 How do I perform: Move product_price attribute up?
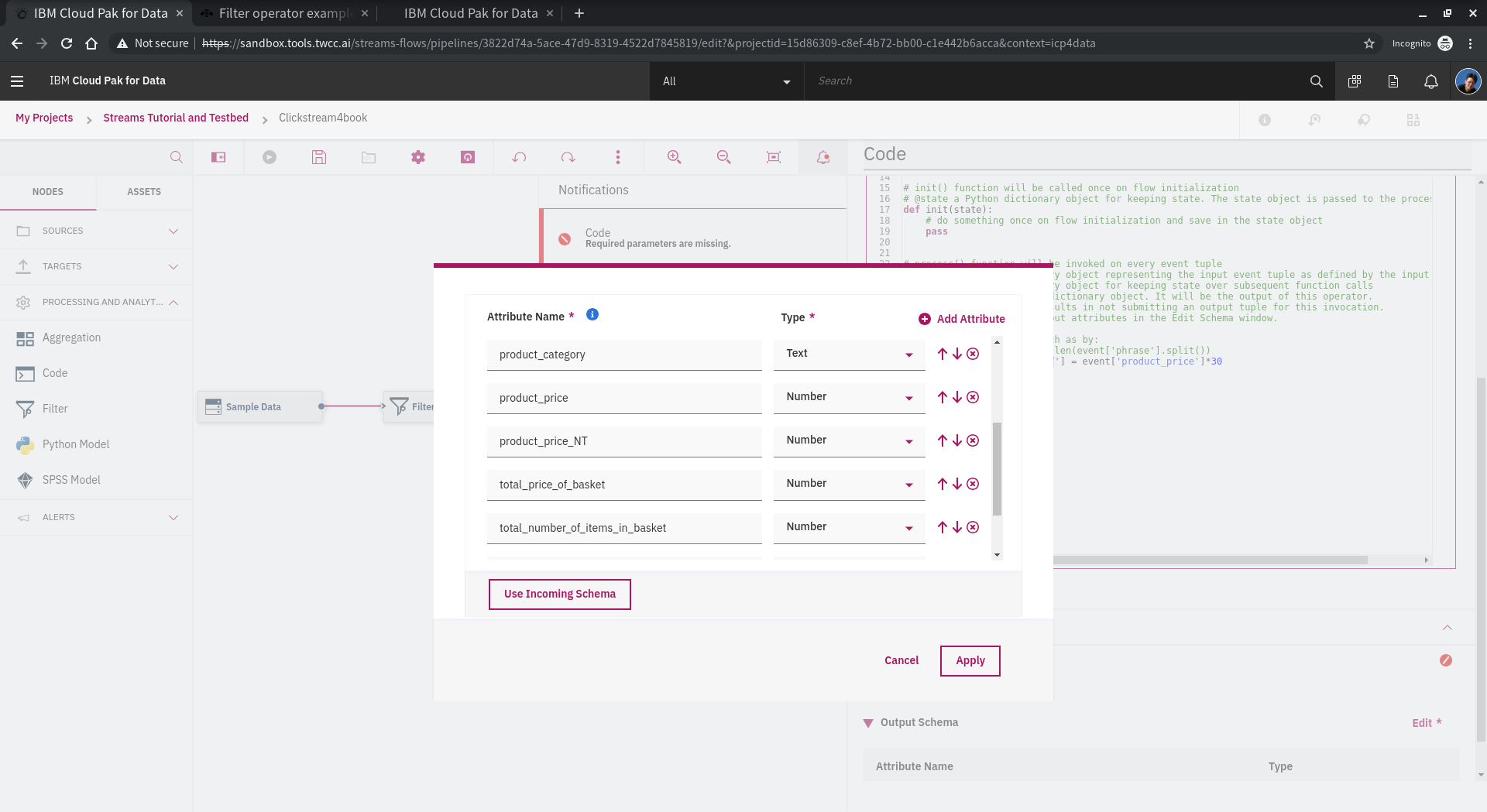tap(943, 397)
